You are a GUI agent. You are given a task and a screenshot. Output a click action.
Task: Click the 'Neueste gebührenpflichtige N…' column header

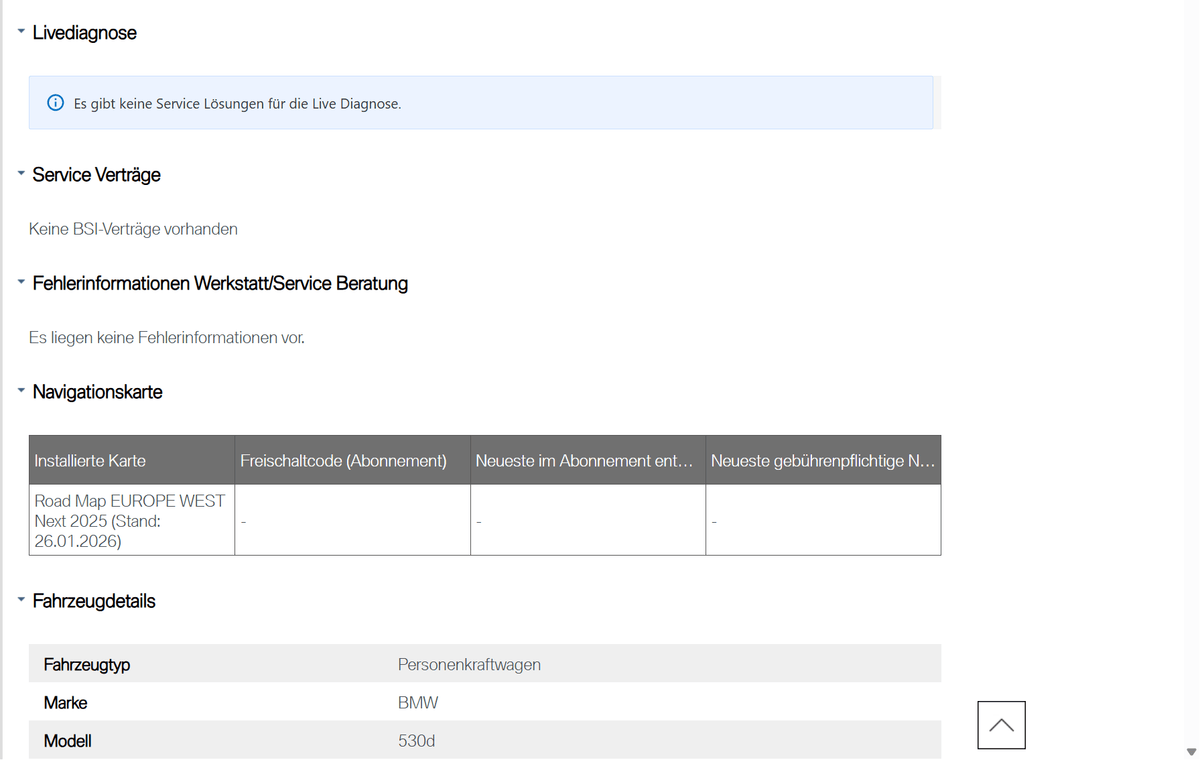click(823, 460)
